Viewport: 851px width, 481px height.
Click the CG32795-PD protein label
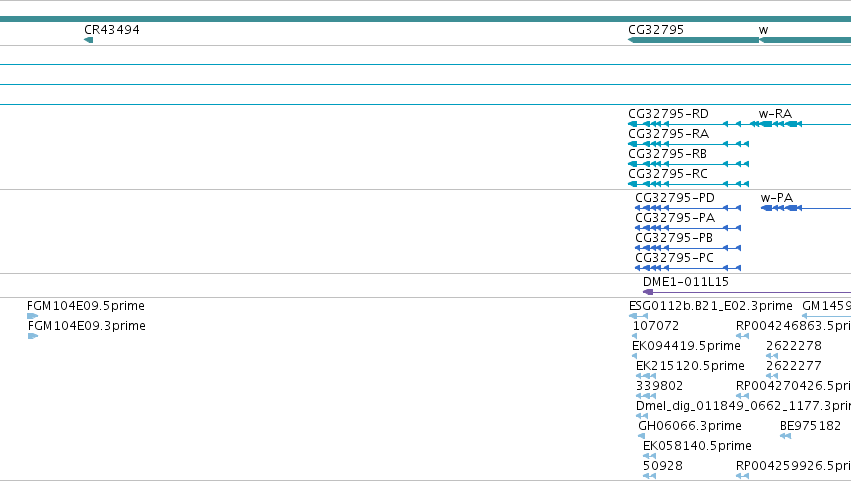[x=675, y=198]
